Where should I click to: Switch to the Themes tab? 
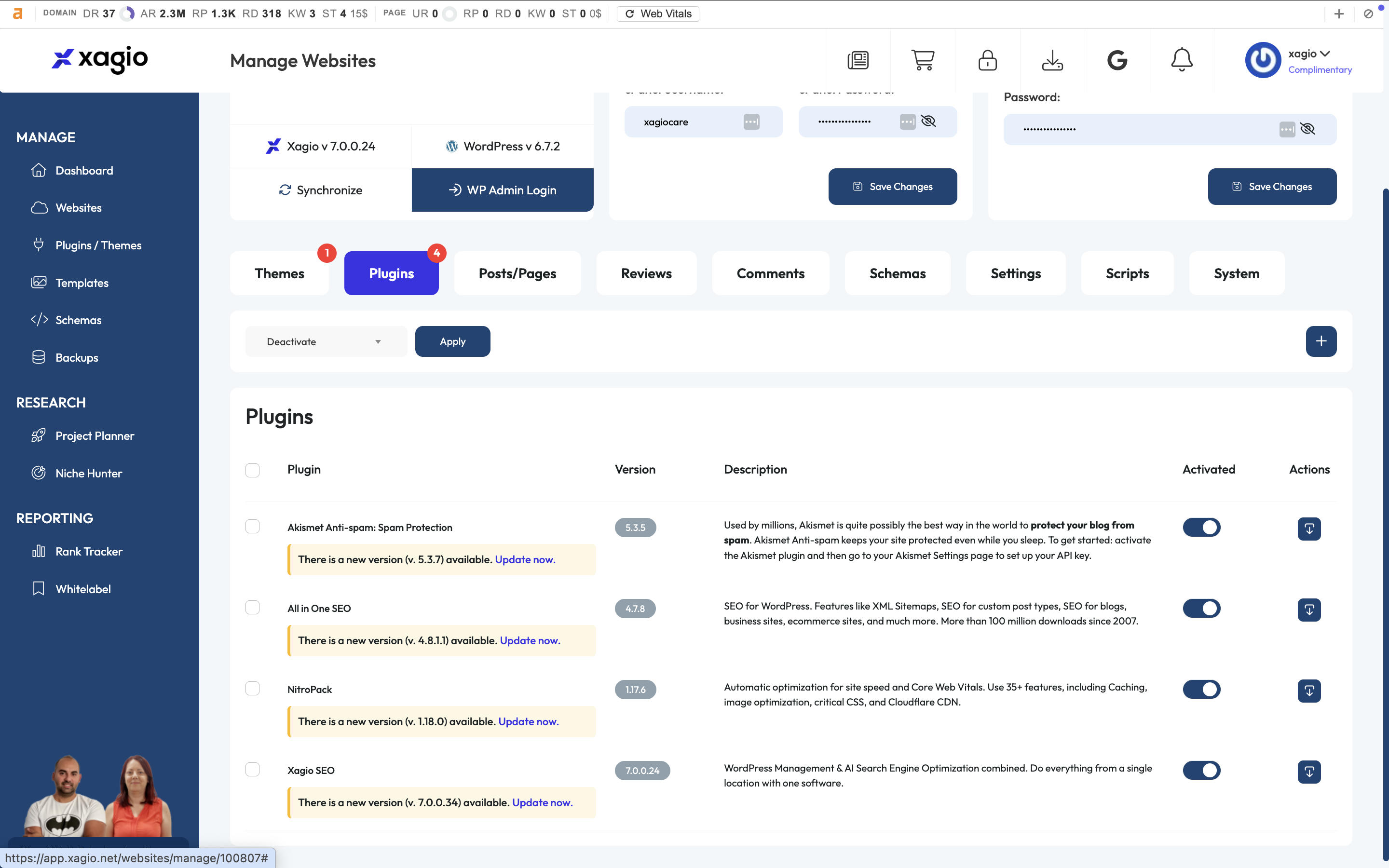280,273
